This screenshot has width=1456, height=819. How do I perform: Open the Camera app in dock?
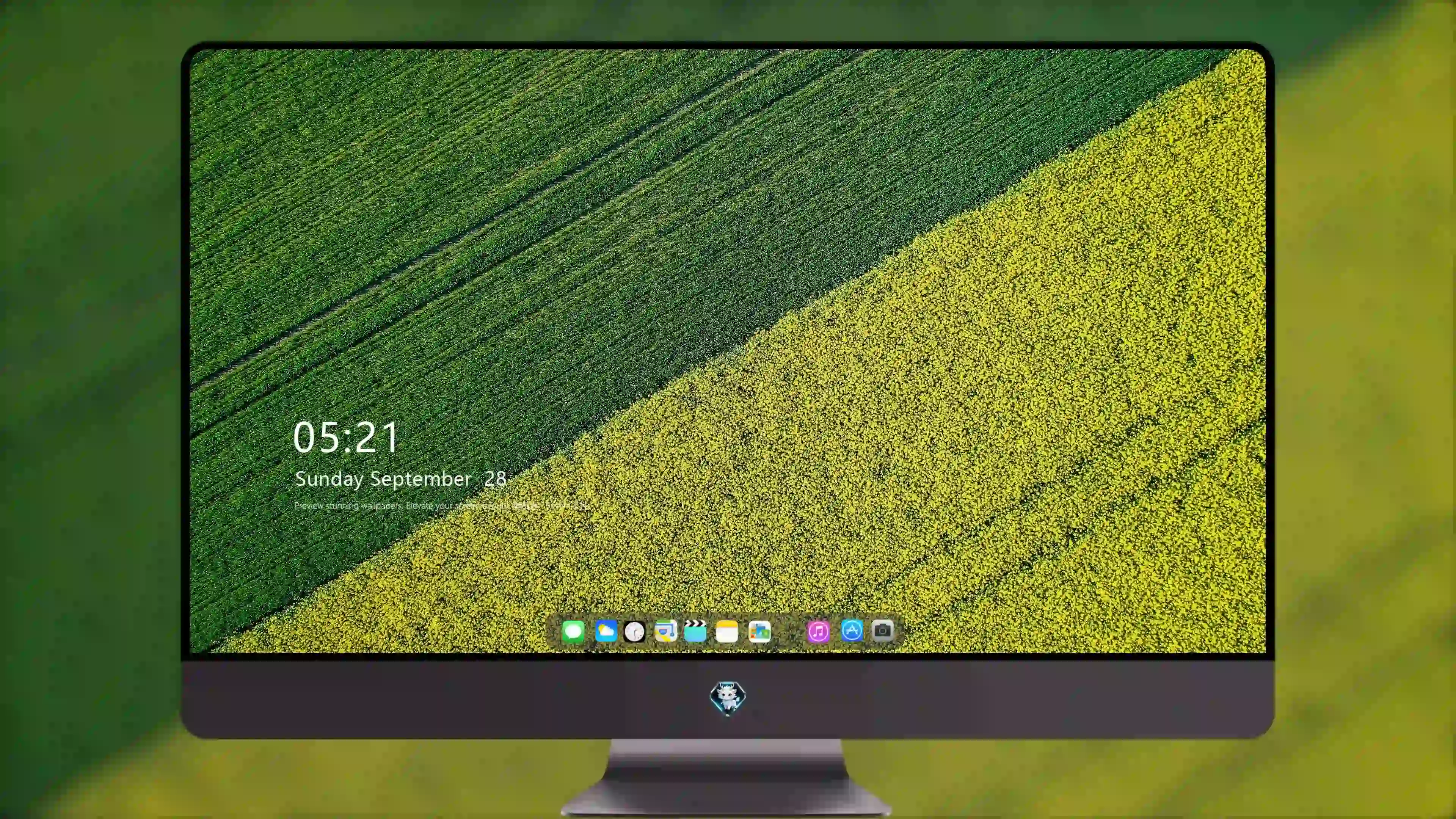883,630
